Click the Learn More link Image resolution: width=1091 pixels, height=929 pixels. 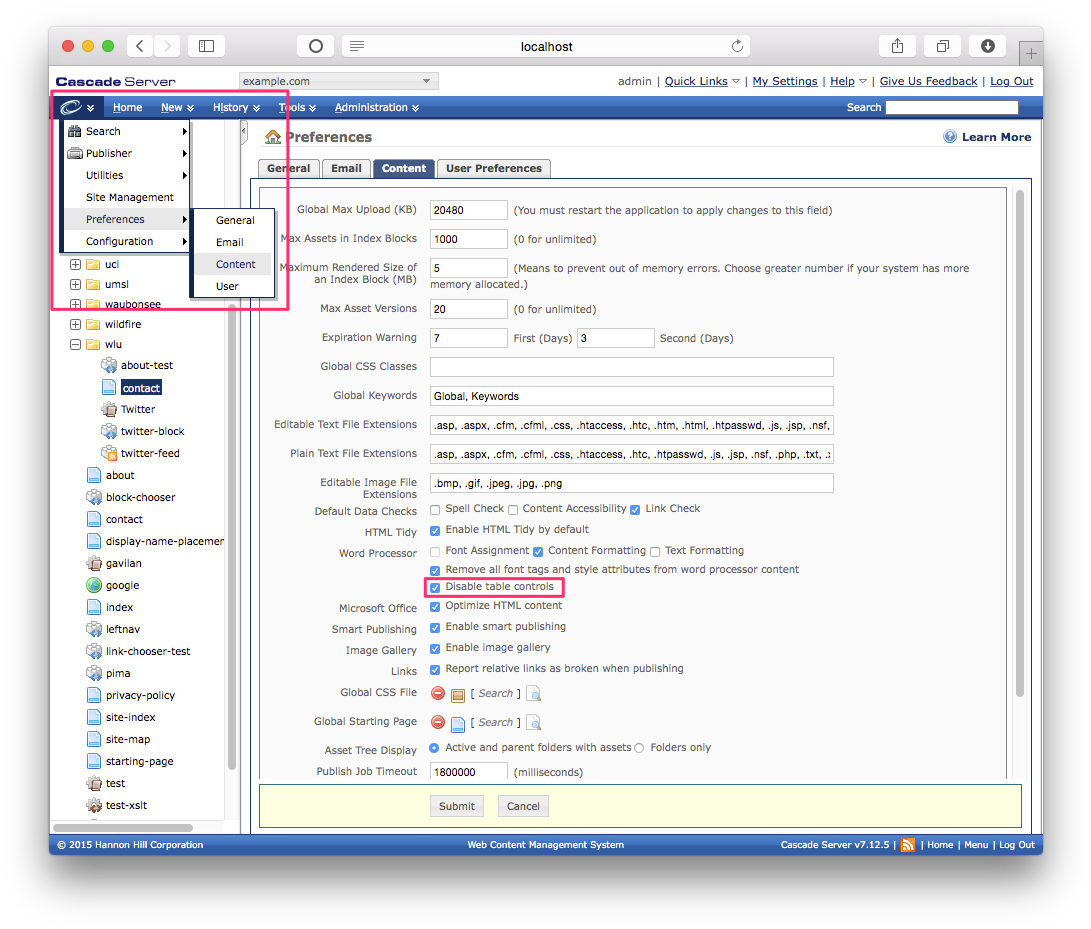996,137
